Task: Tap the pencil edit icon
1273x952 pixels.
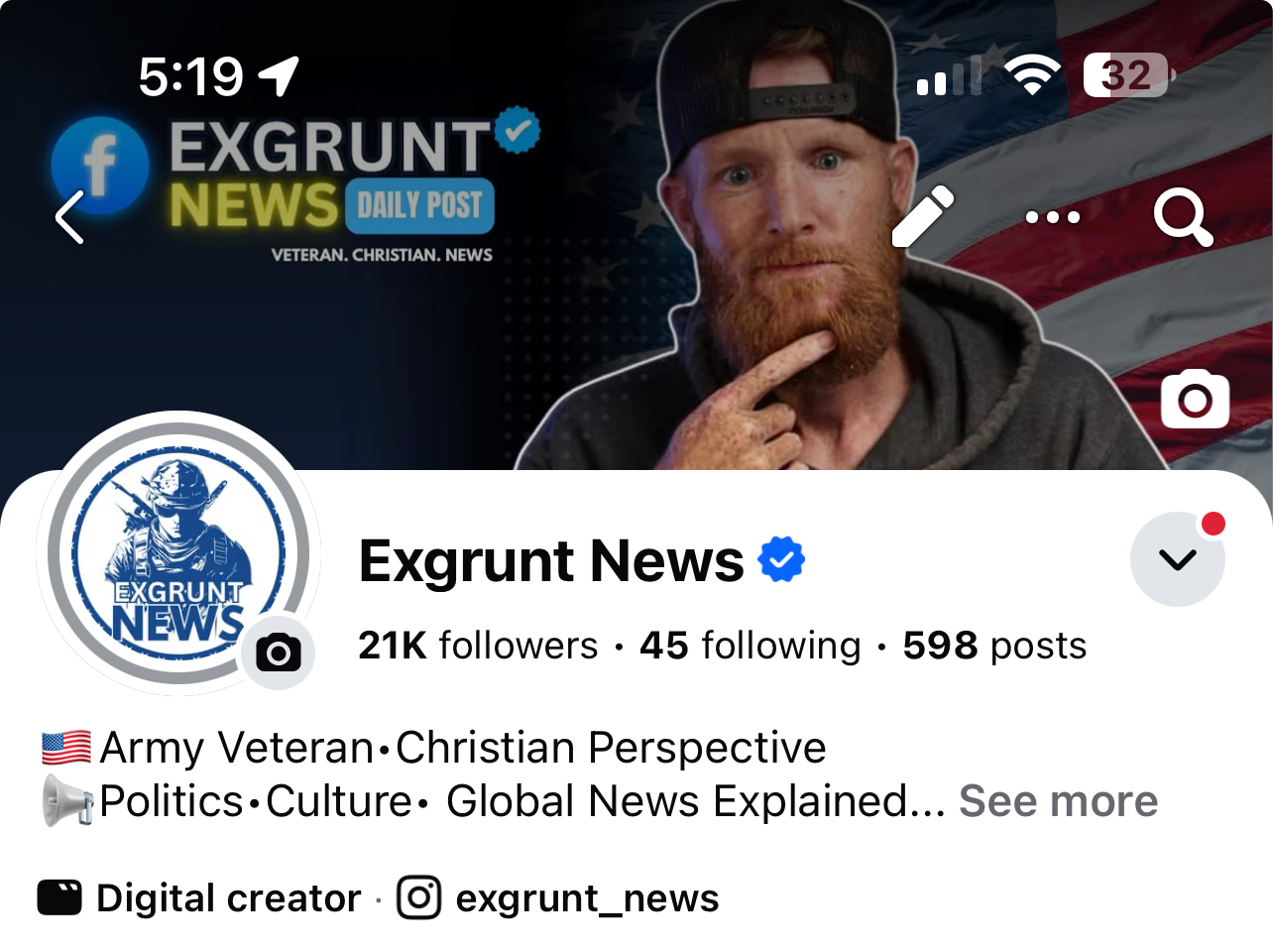Action: coord(922,216)
